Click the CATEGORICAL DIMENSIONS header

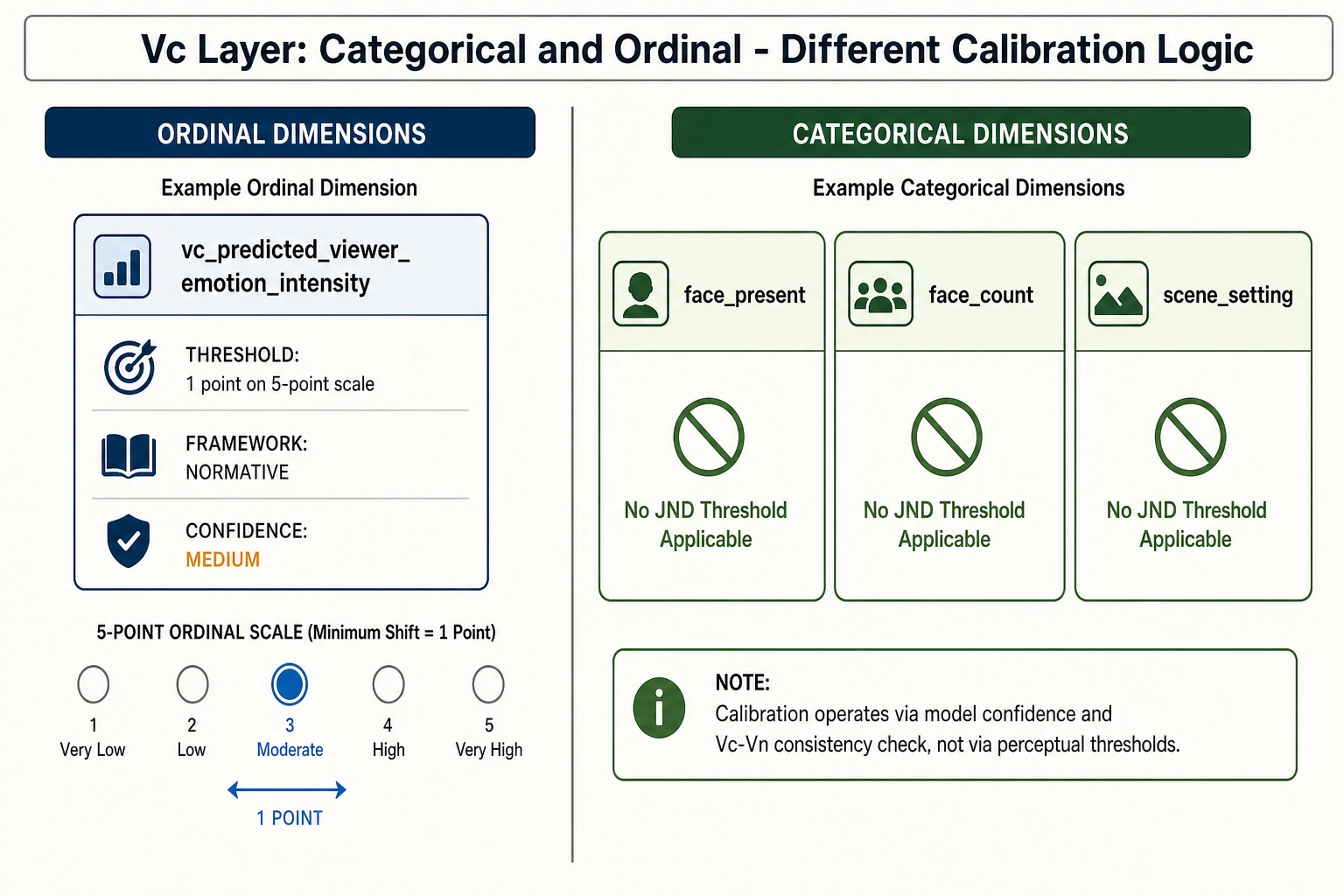pos(961,133)
